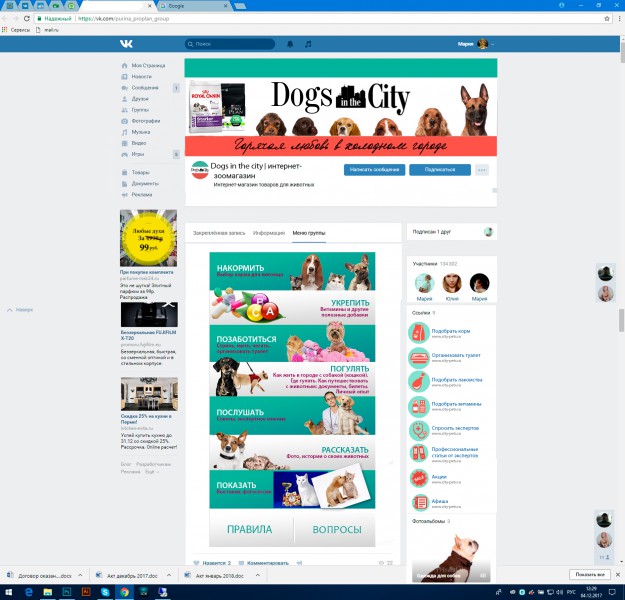Open Профессиональные статьи от экспертов link
Screen dimensions: 625x600
(455, 452)
